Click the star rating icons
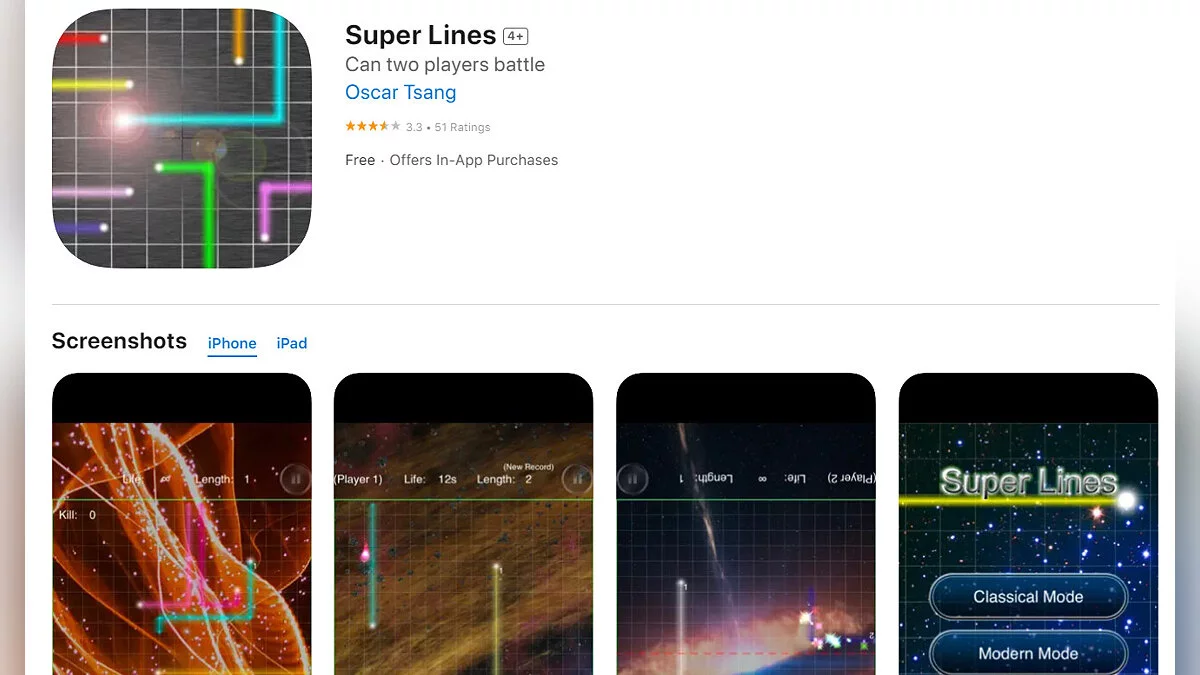 (x=372, y=127)
